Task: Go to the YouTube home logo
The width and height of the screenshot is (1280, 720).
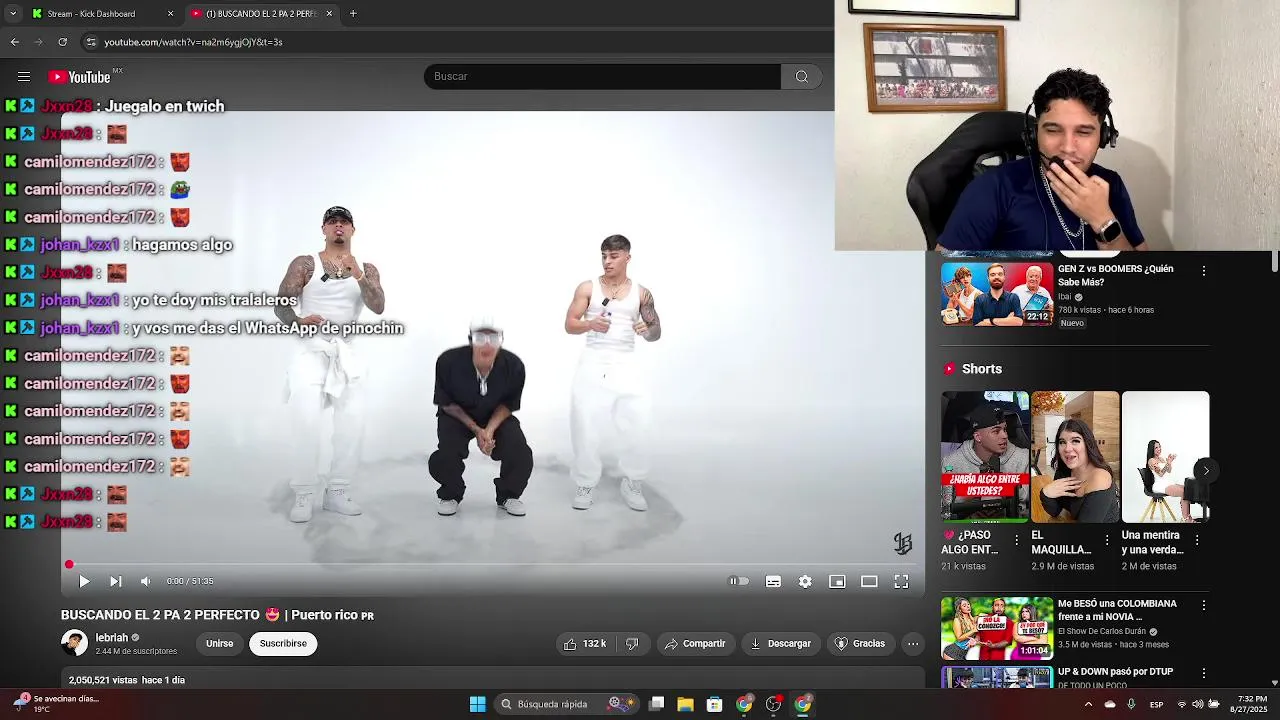Action: (x=80, y=77)
